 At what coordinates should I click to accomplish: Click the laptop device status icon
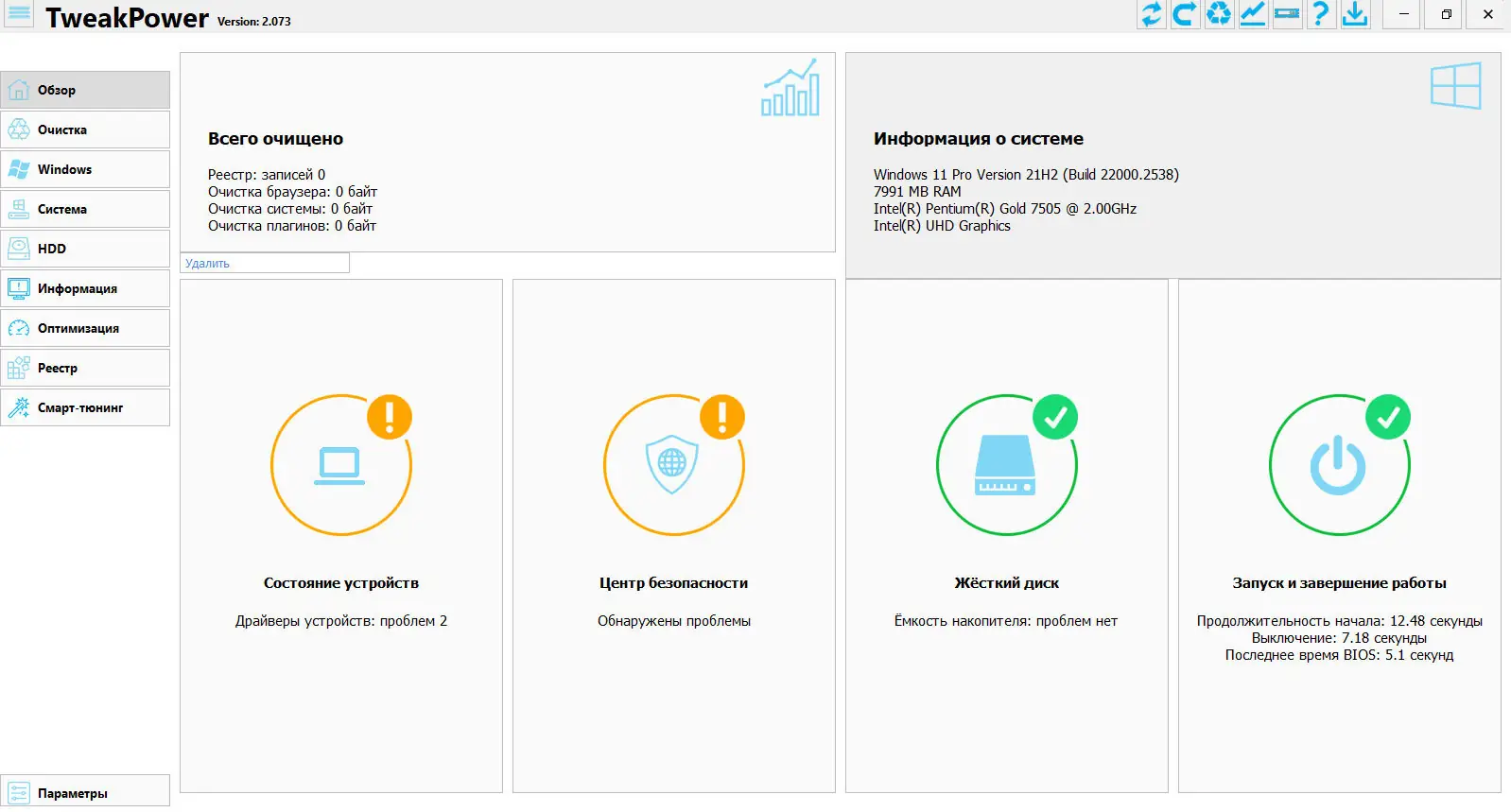[x=339, y=466]
